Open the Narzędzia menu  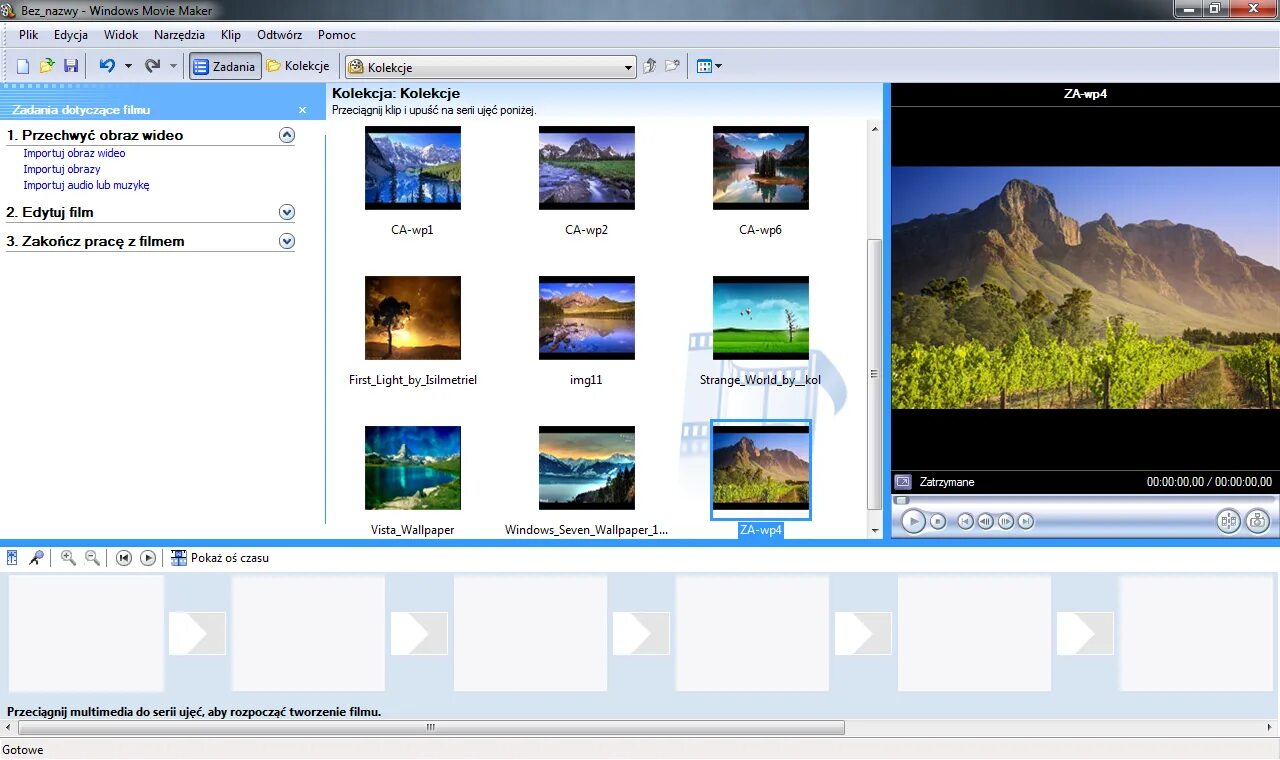(179, 34)
